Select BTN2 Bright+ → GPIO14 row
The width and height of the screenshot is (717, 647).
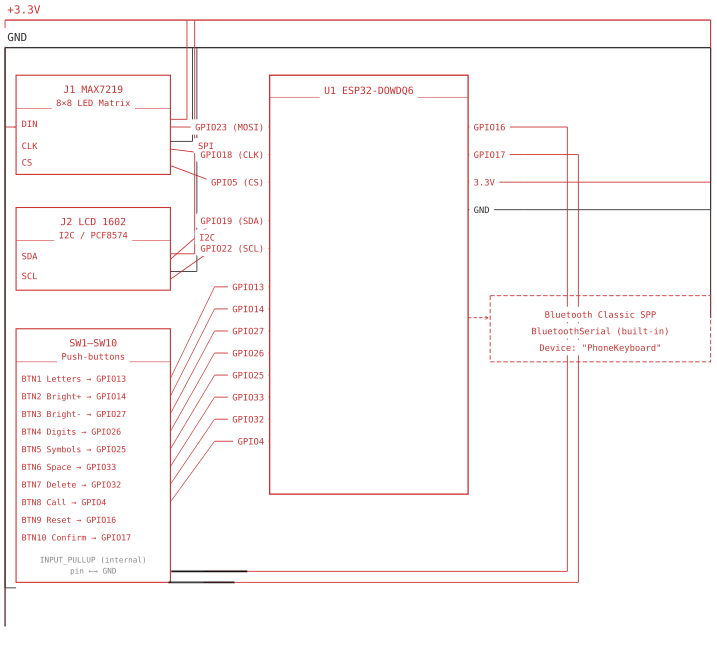74,396
